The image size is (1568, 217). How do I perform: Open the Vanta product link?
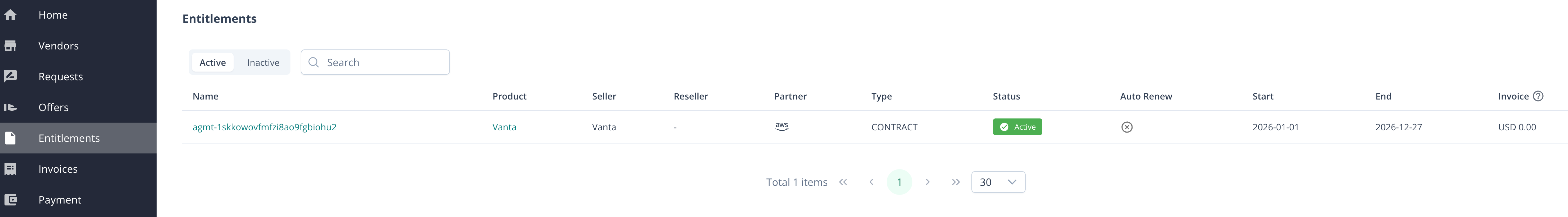coord(504,127)
